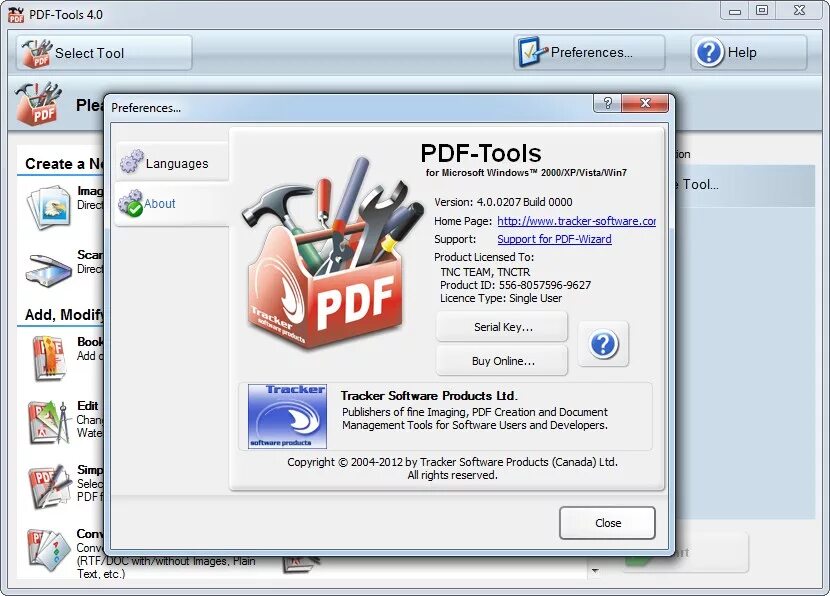This screenshot has height=596, width=830.
Task: Click the round blue help icon beside Serial Key
Action: pyautogui.click(x=603, y=344)
